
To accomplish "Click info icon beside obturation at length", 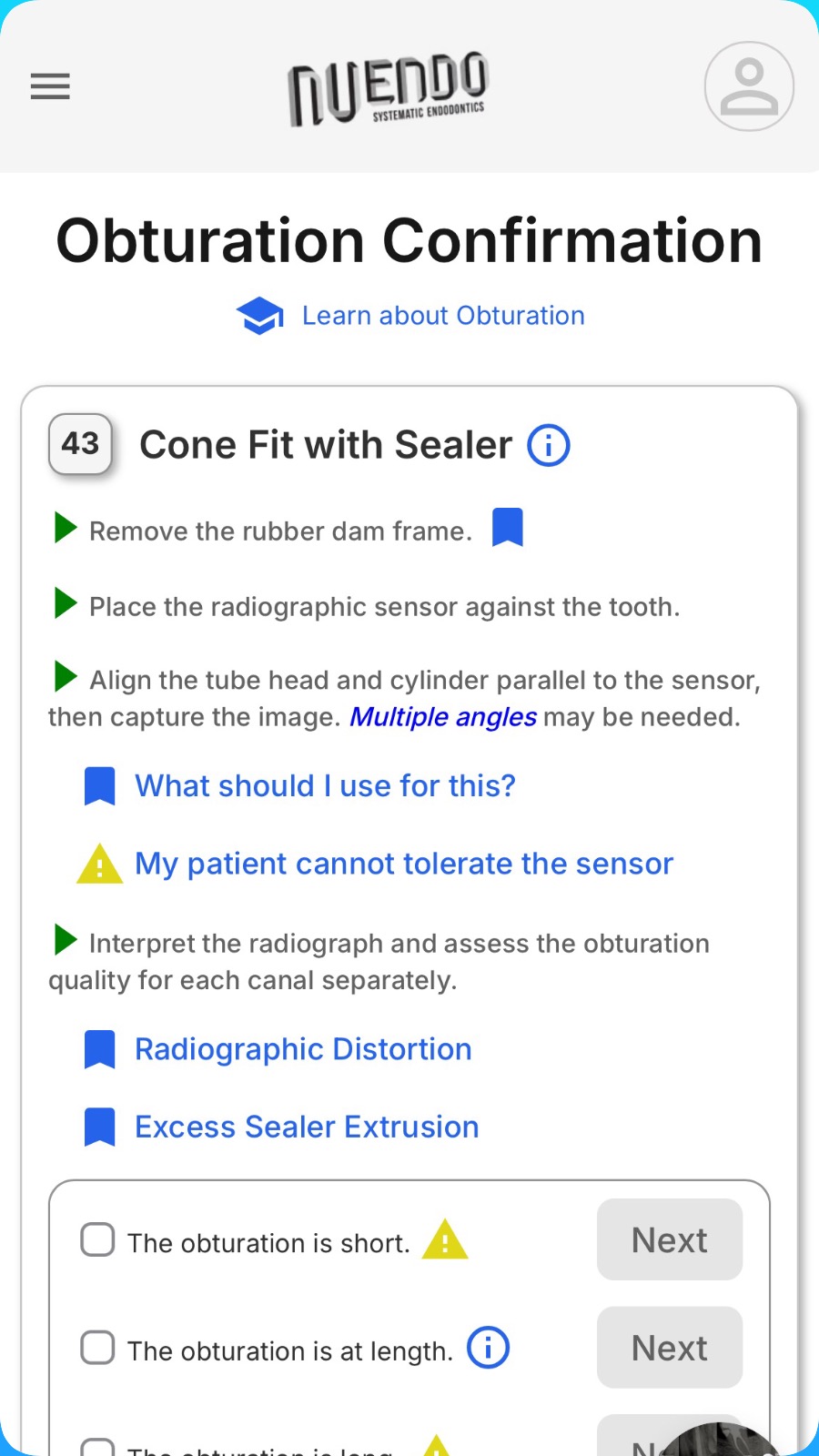I will click(x=489, y=1348).
